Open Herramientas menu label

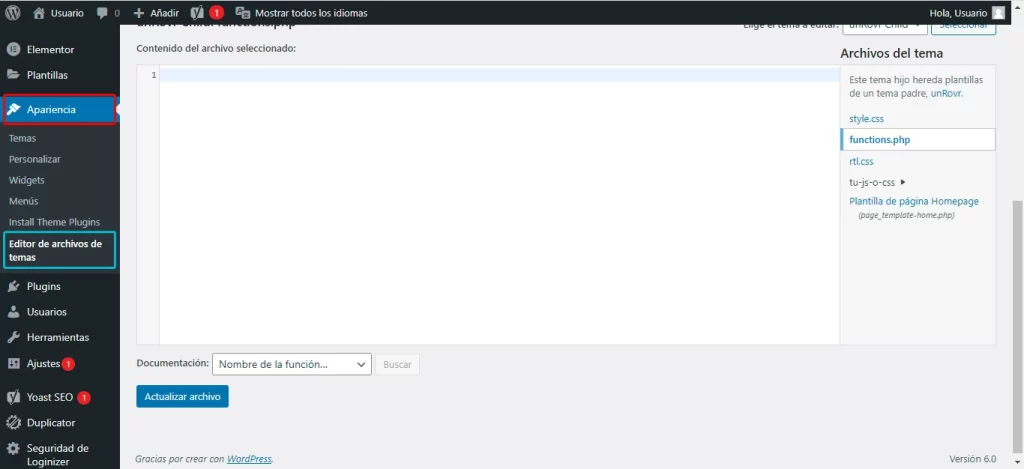point(58,337)
